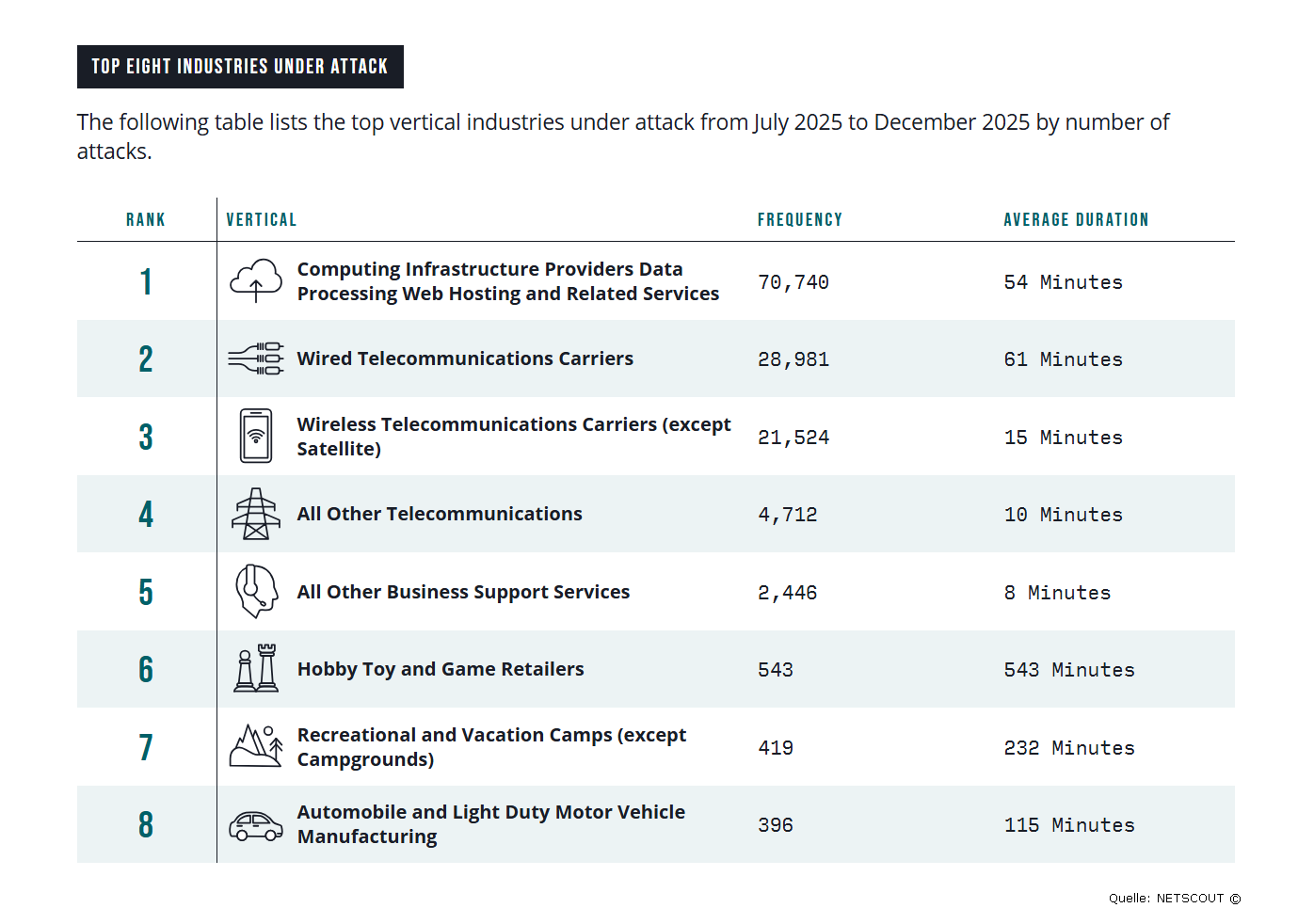Click the Frequency column header
This screenshot has height=924, width=1314.
[x=799, y=220]
